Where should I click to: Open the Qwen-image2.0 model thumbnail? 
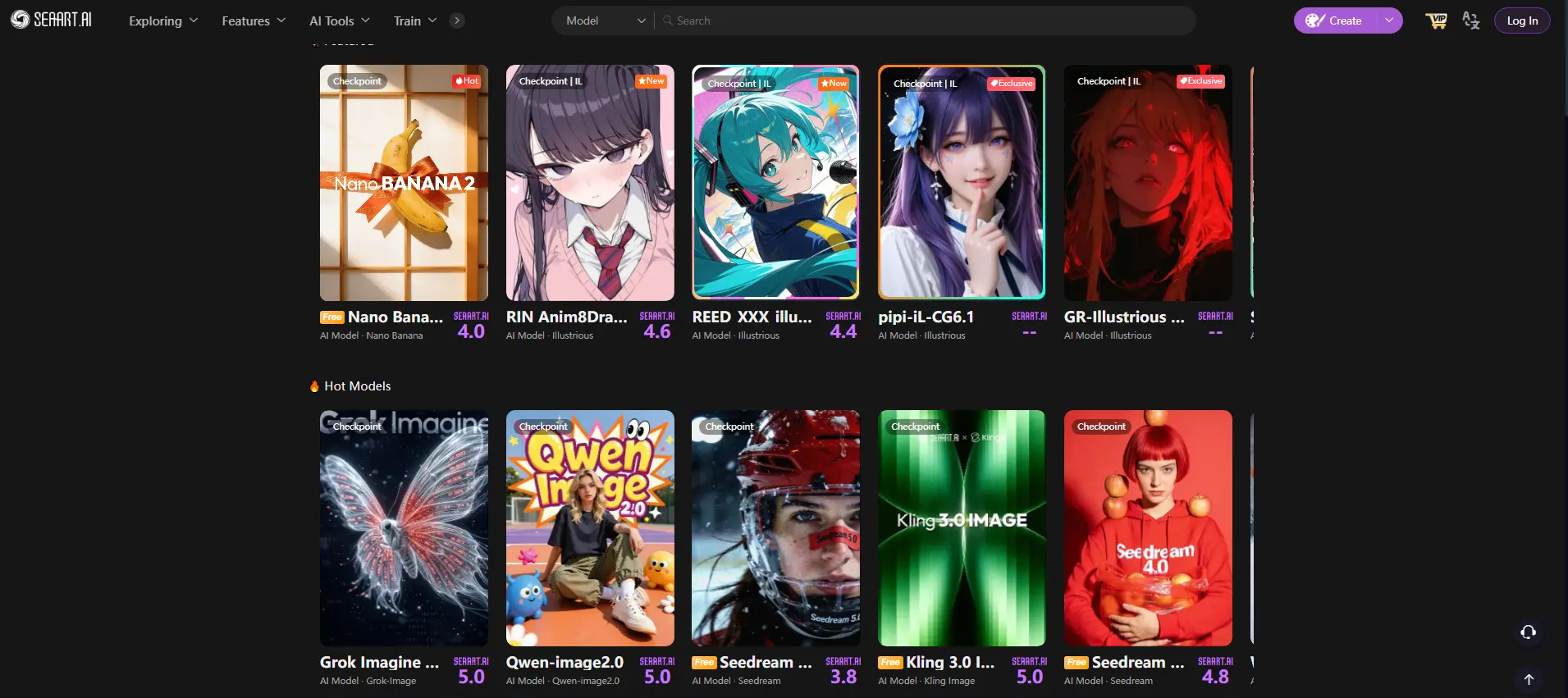coord(590,528)
